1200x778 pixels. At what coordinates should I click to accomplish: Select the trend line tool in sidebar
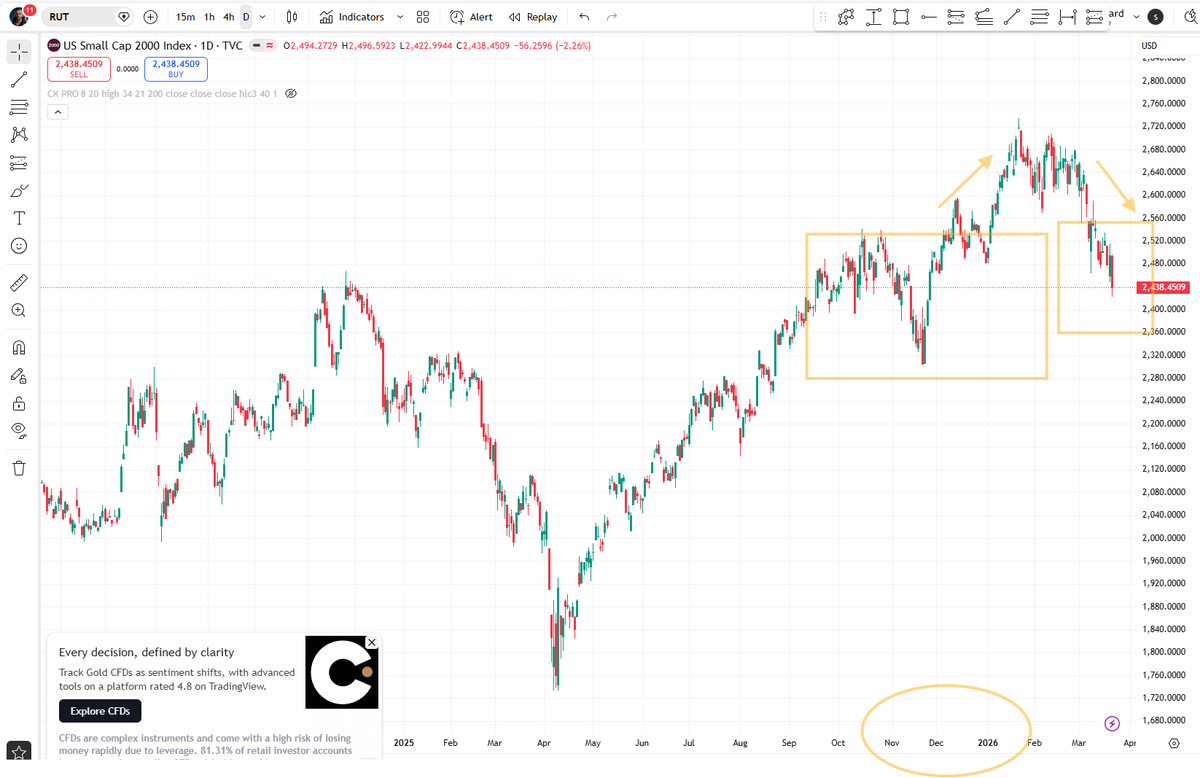click(19, 79)
